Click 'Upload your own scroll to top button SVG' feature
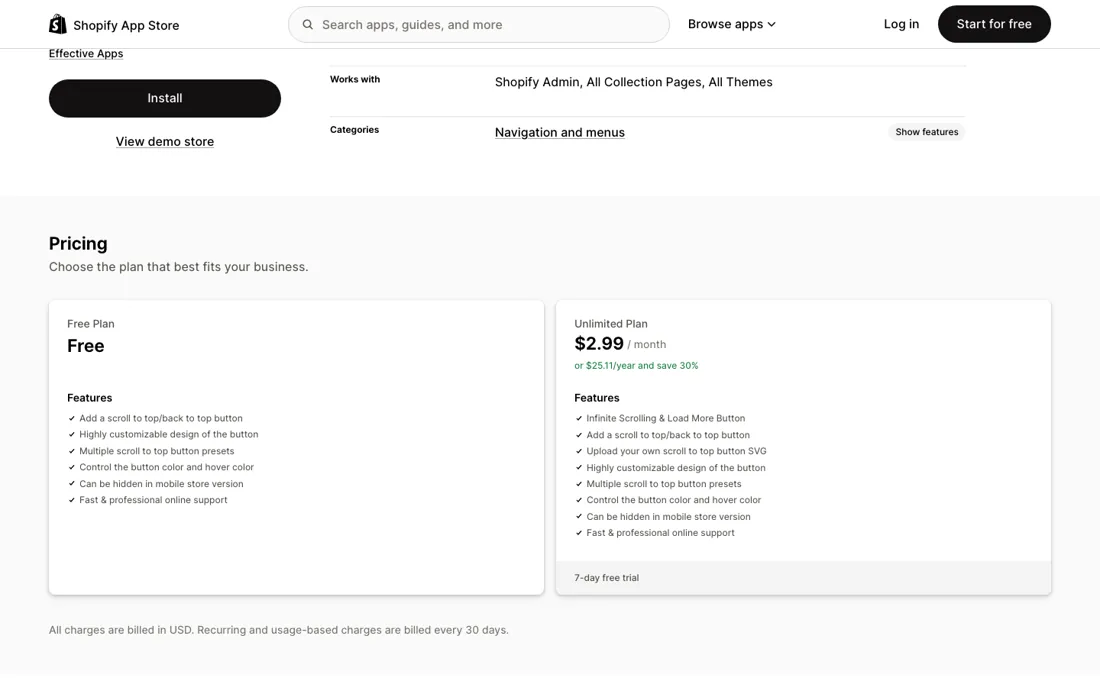 [x=676, y=451]
